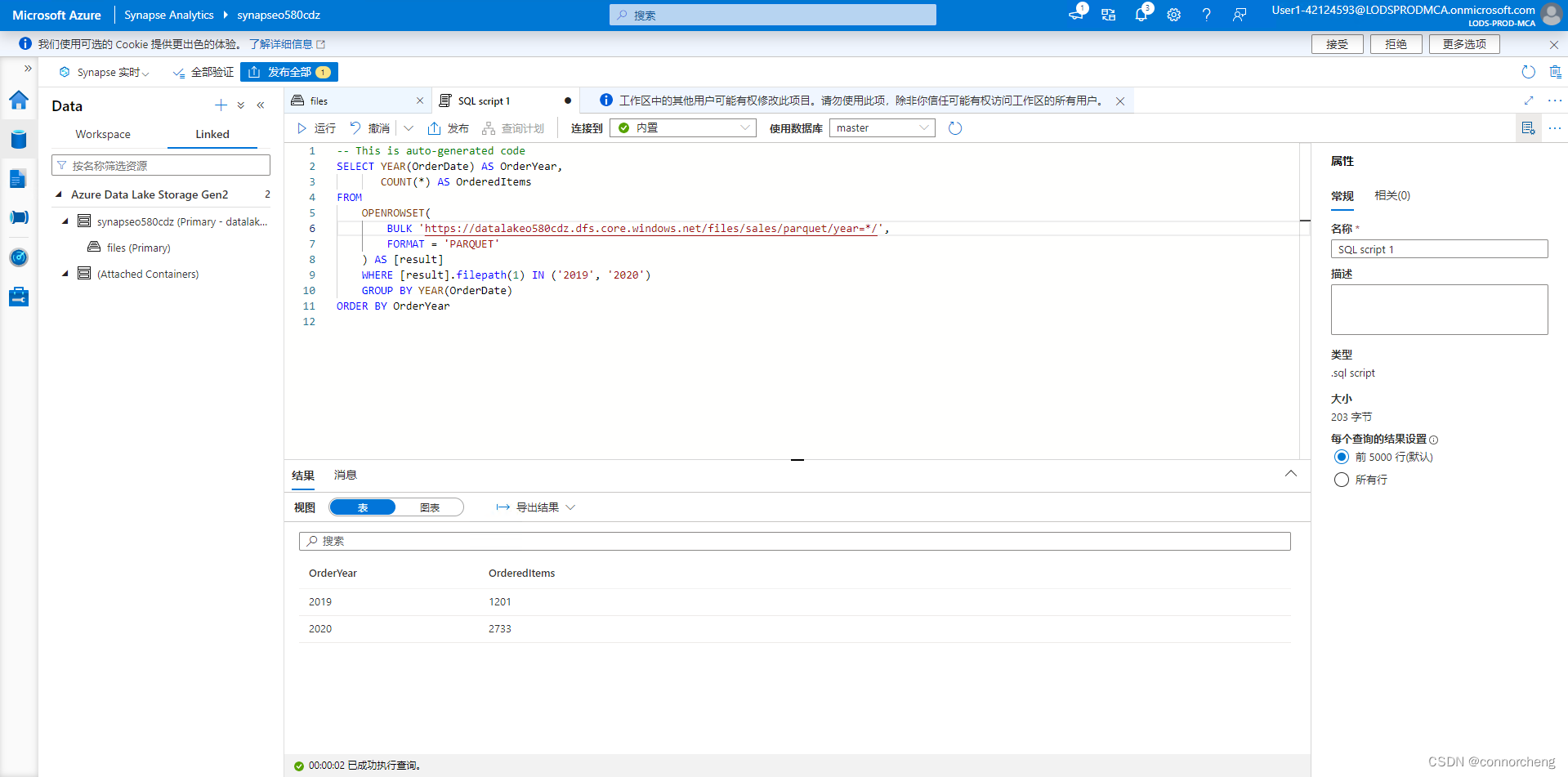Open the Data hub icon
Viewport: 1568px width, 777px height.
[19, 139]
